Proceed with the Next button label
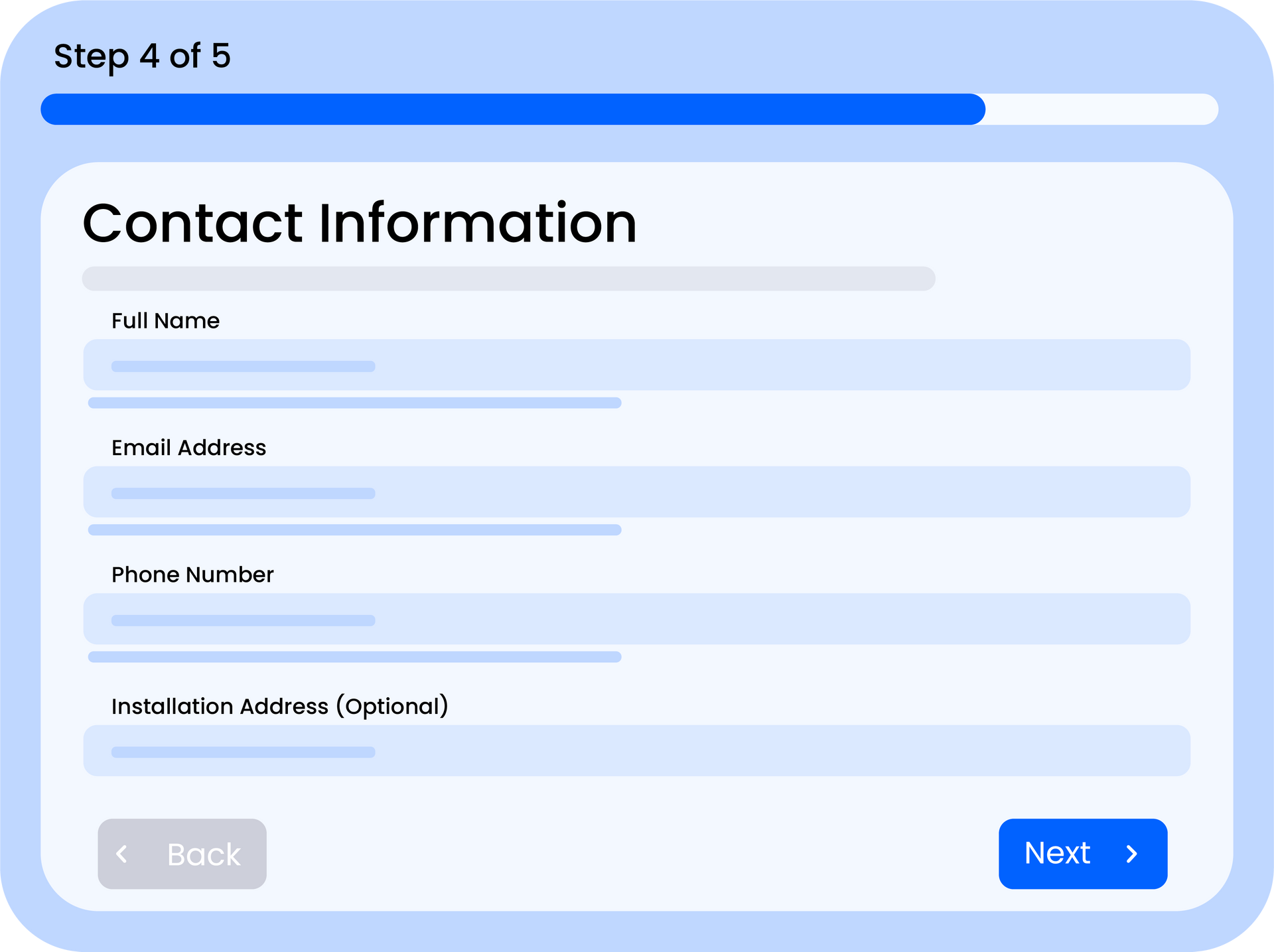 1057,853
